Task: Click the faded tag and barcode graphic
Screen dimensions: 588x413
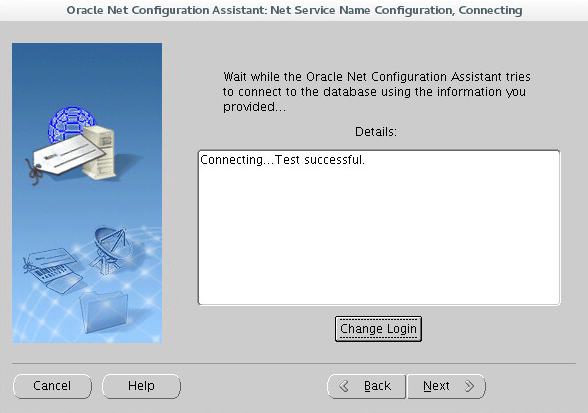Action: click(x=52, y=270)
